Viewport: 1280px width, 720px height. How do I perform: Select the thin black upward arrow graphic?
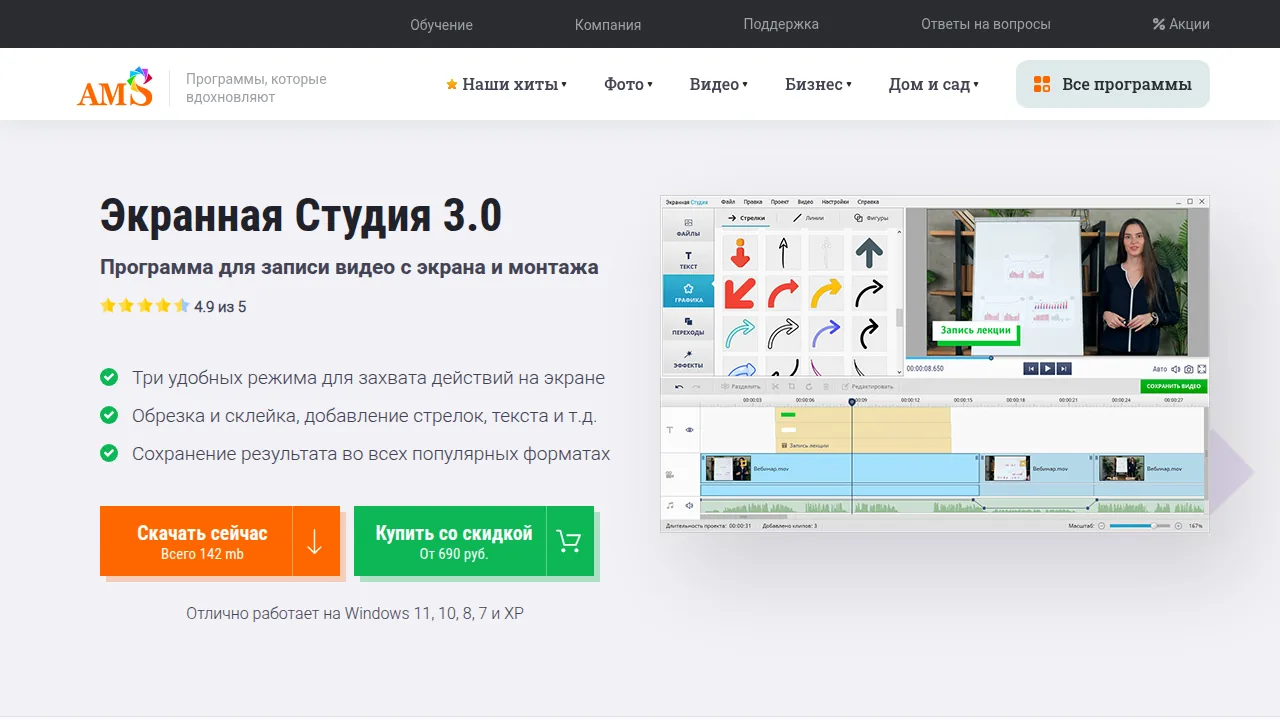click(x=783, y=253)
